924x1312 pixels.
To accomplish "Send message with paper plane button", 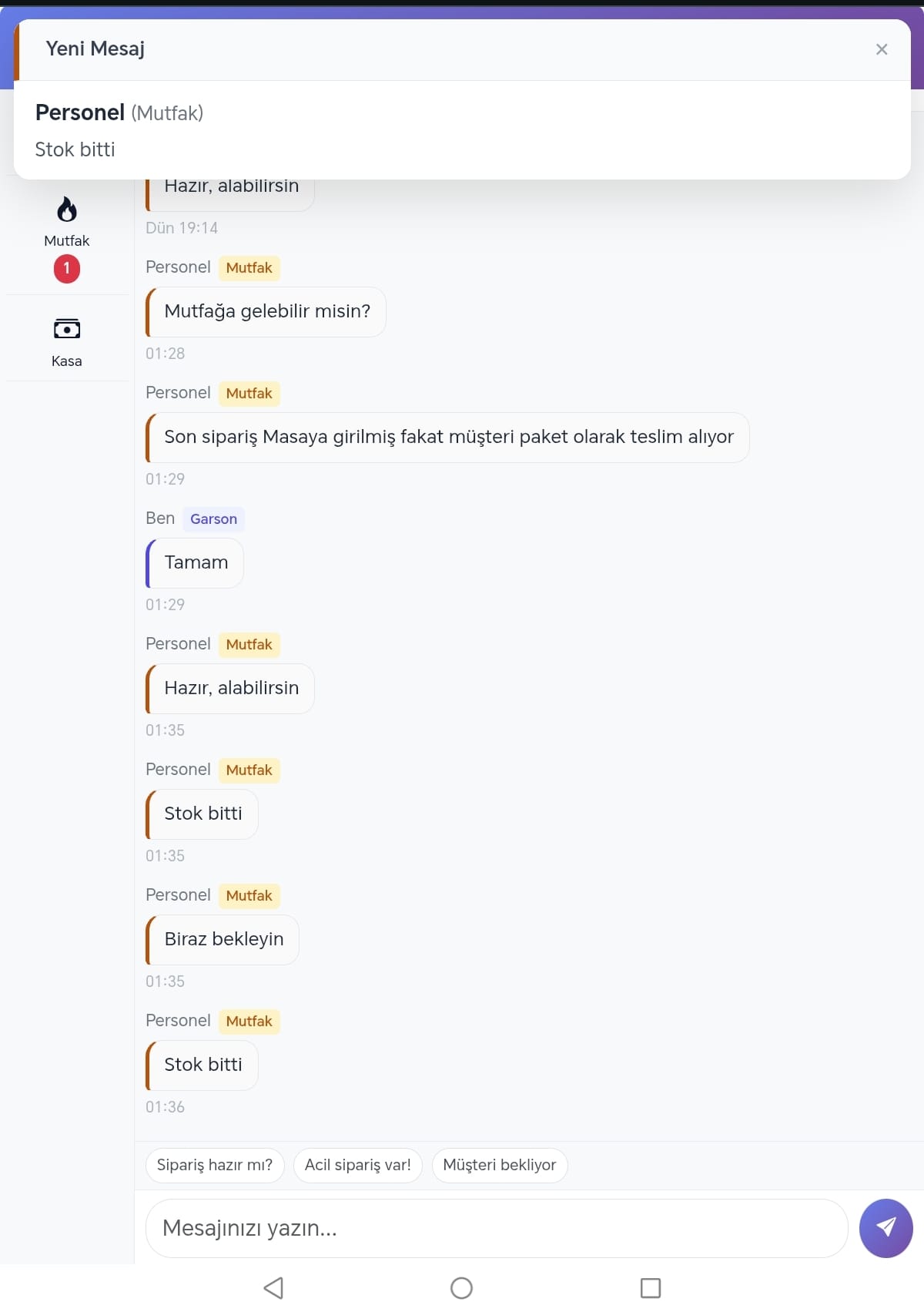I will point(885,1228).
